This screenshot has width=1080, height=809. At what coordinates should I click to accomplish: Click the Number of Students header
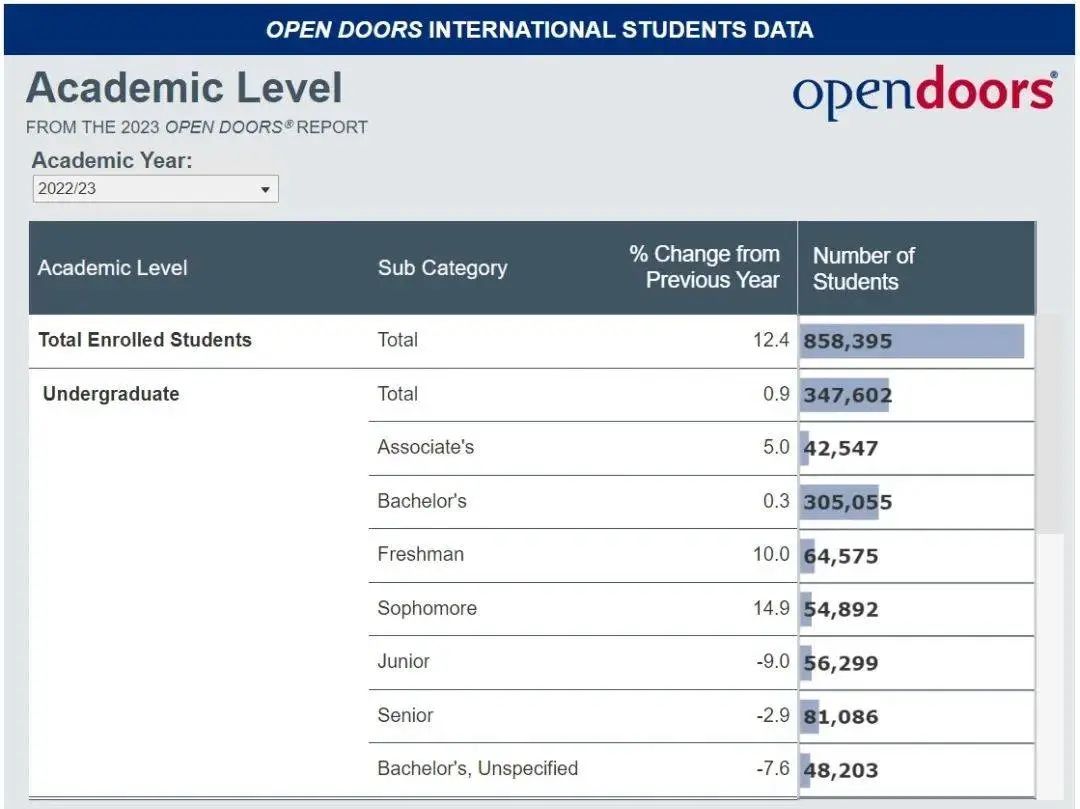coord(864,269)
